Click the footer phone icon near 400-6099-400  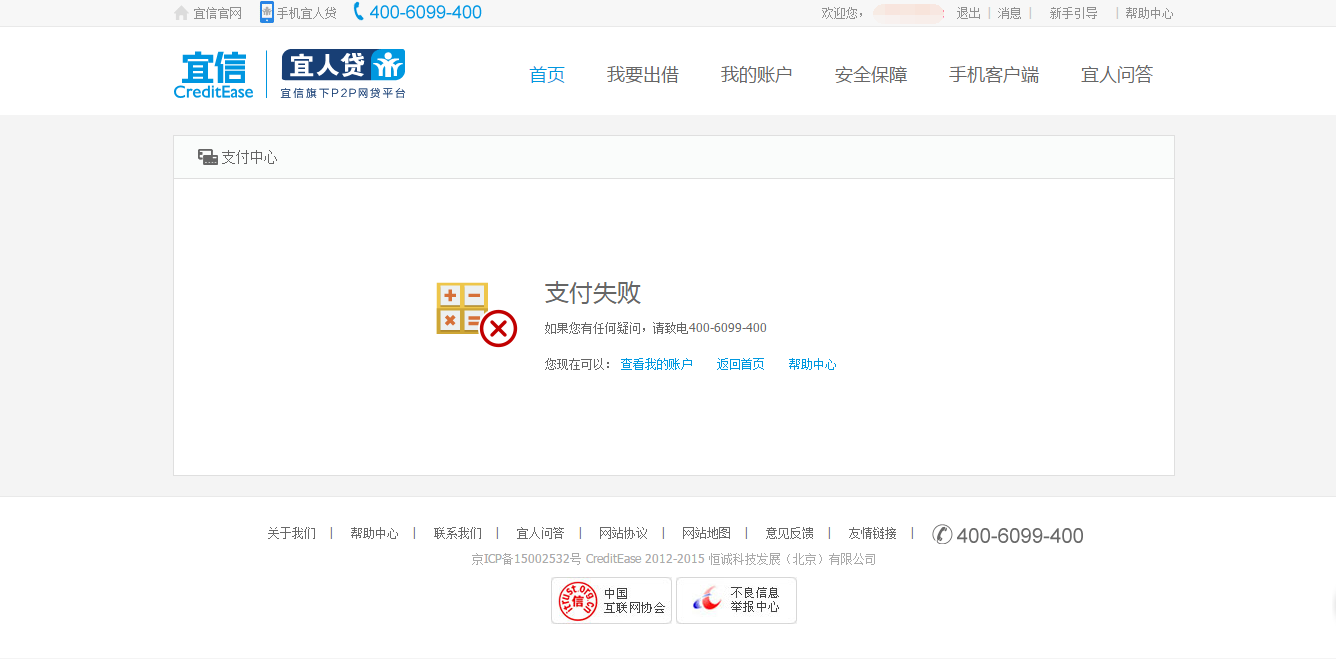(x=942, y=534)
